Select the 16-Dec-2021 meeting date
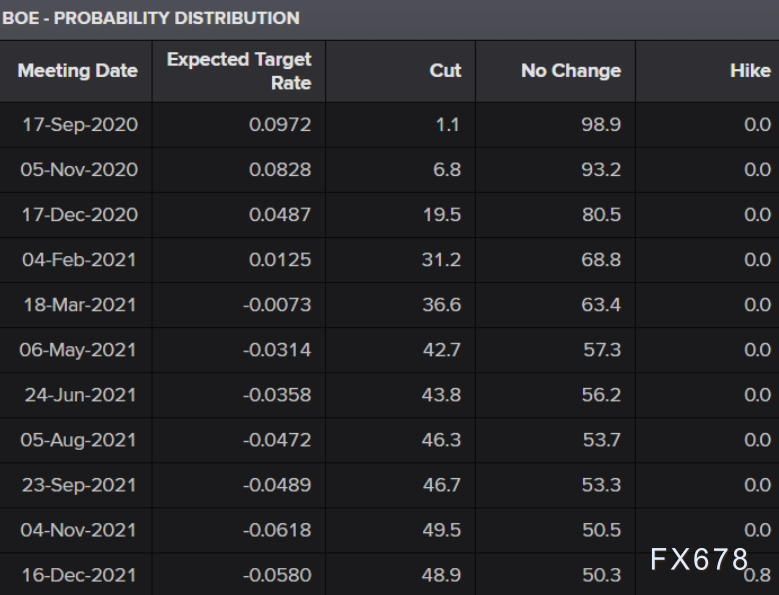 [80, 575]
